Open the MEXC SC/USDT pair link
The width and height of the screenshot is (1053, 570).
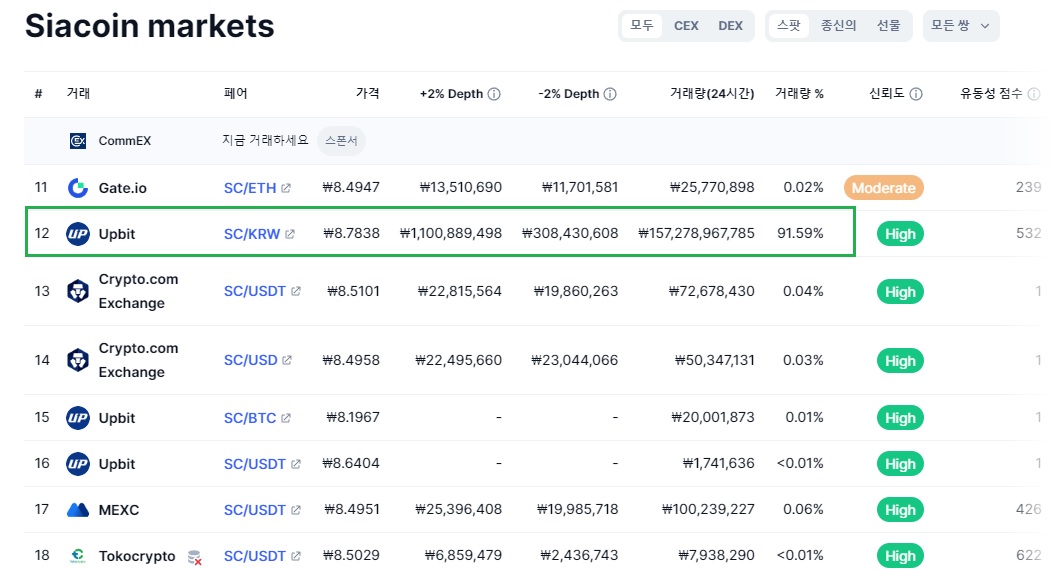click(x=255, y=510)
